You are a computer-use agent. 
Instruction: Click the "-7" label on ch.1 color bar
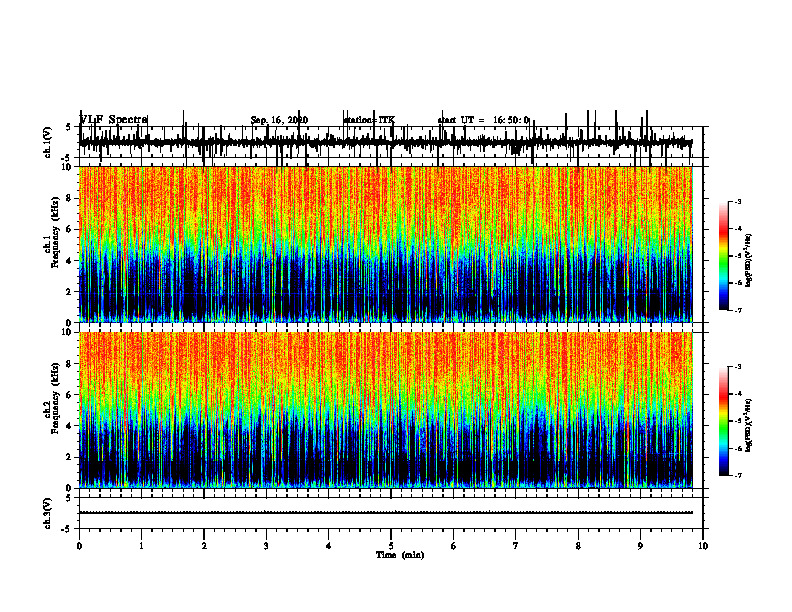738,310
